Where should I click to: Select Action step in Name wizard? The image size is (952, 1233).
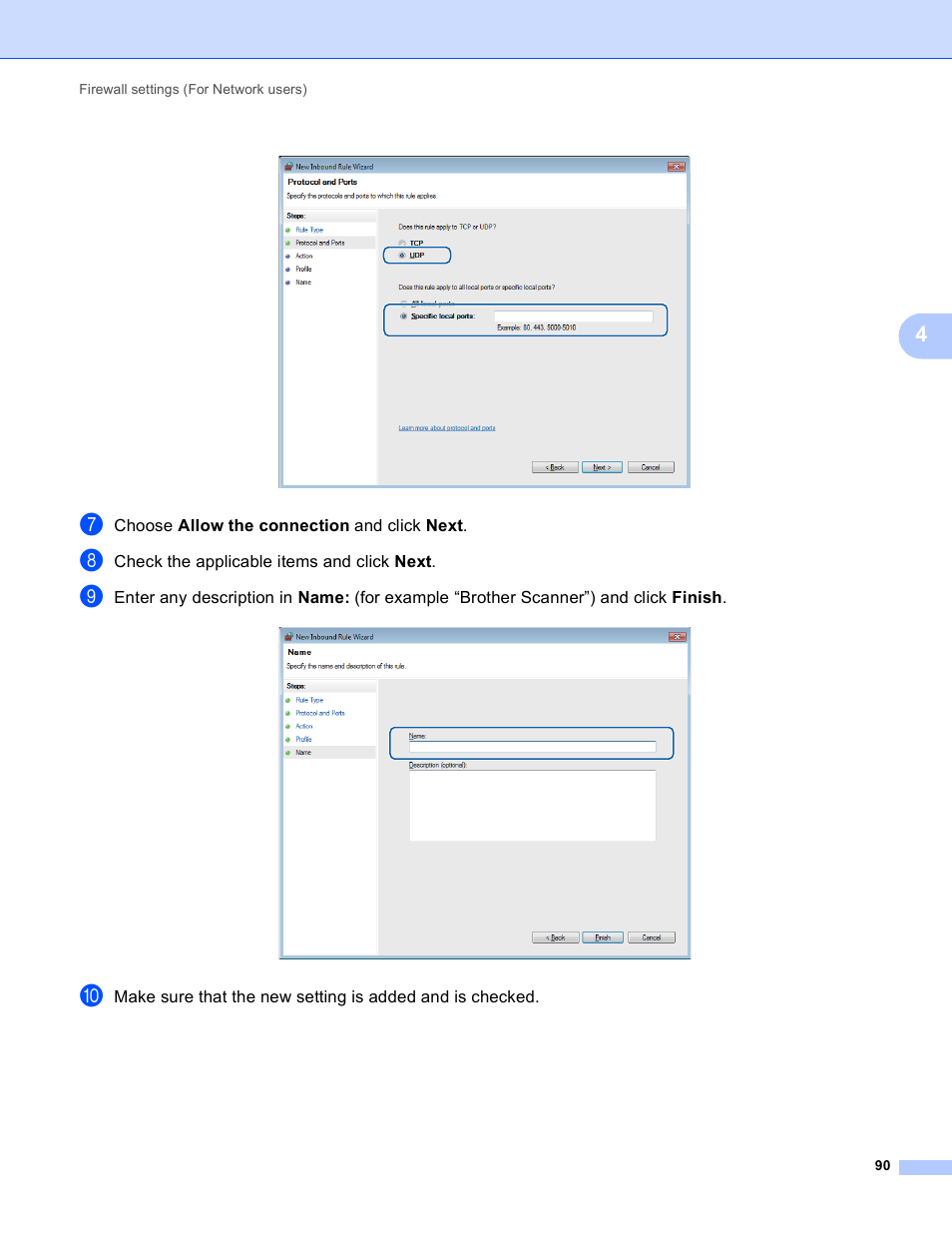point(304,727)
